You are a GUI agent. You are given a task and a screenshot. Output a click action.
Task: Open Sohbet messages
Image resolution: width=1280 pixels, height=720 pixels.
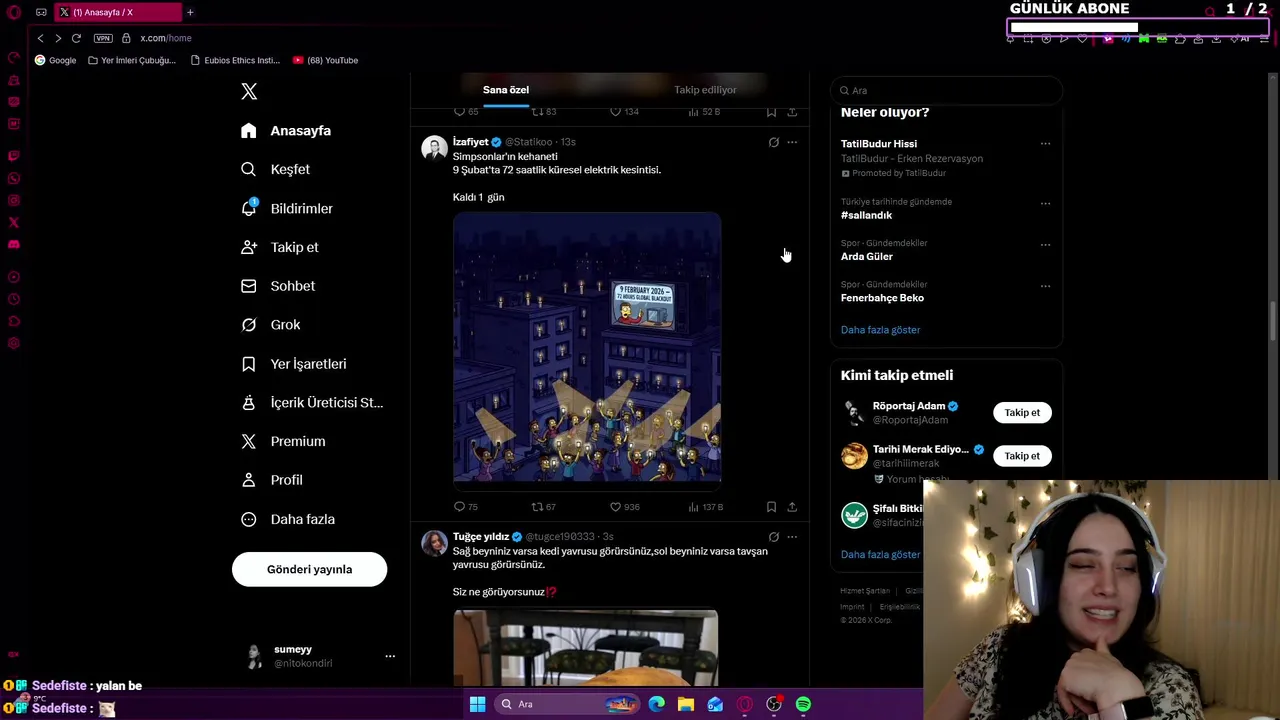coord(278,286)
